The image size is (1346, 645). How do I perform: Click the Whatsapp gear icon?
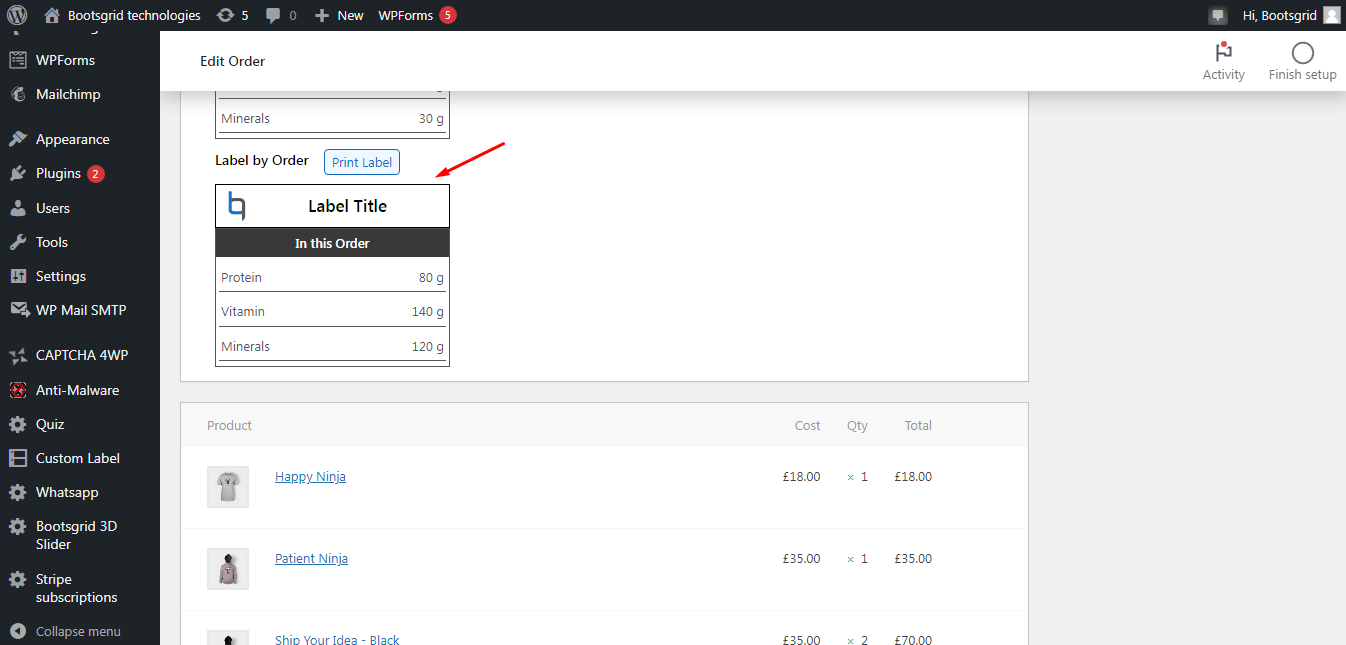point(18,492)
